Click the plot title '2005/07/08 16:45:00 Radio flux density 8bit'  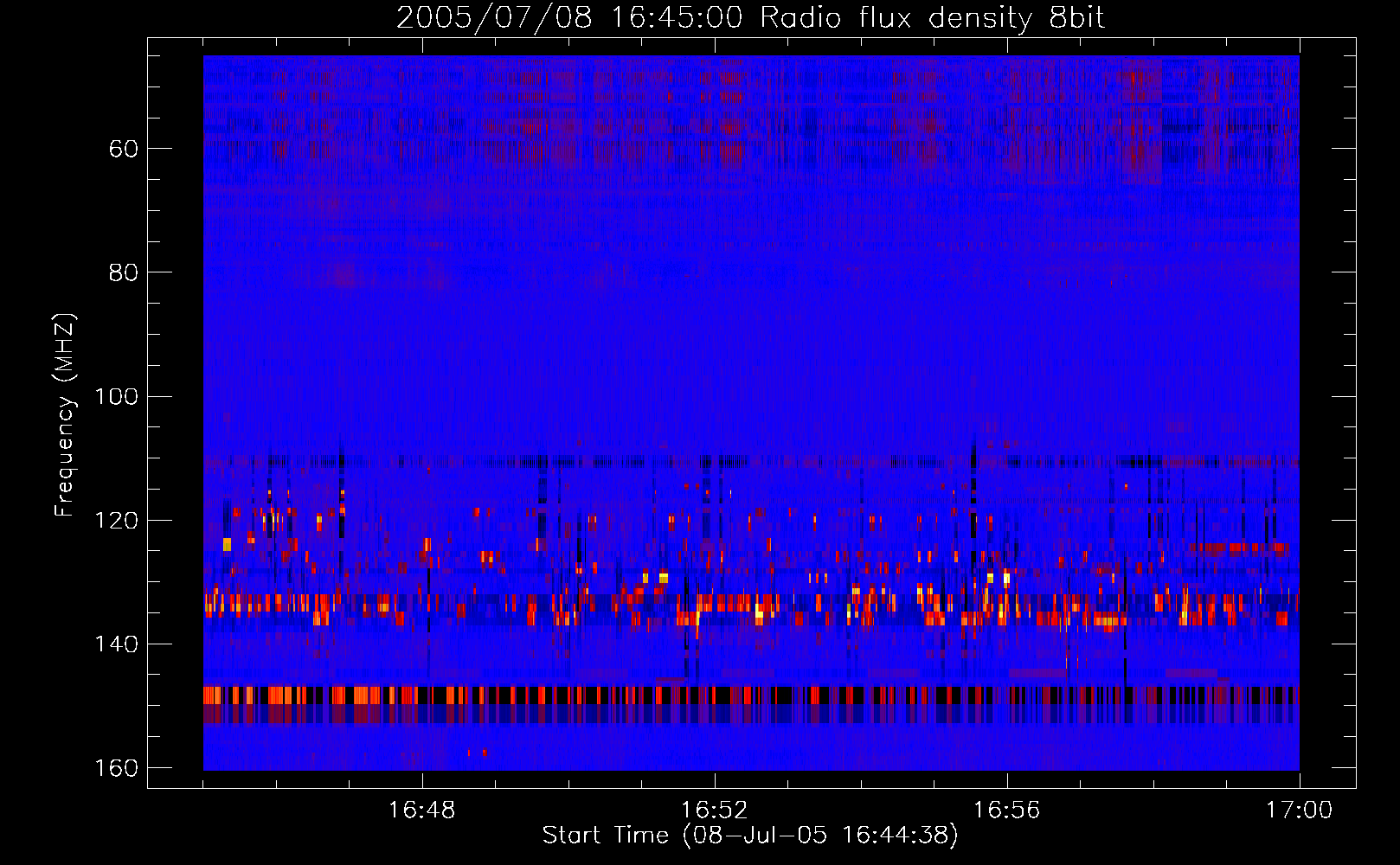tap(751, 18)
